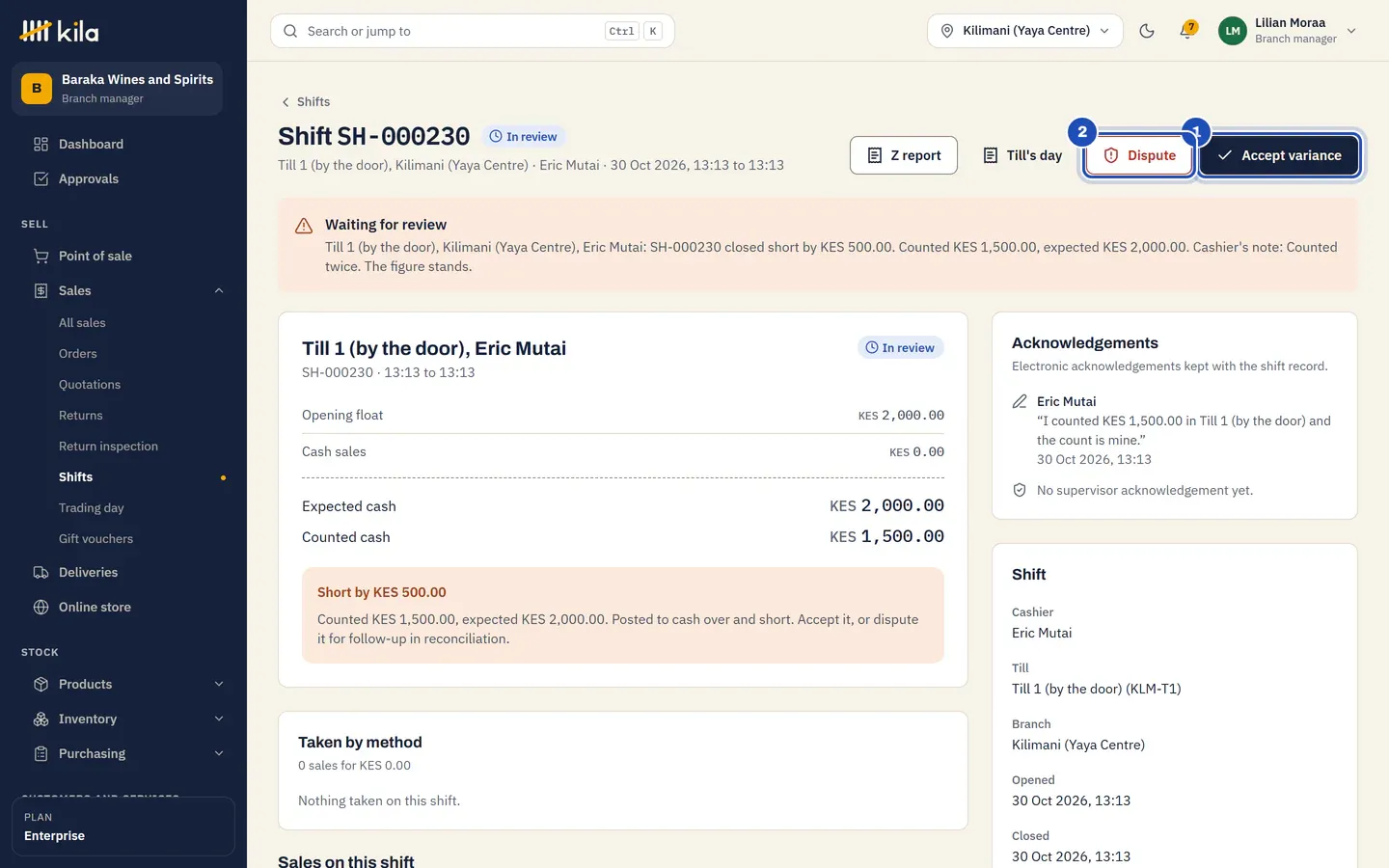
Task: Dispute the shift variance
Action: point(1139,155)
